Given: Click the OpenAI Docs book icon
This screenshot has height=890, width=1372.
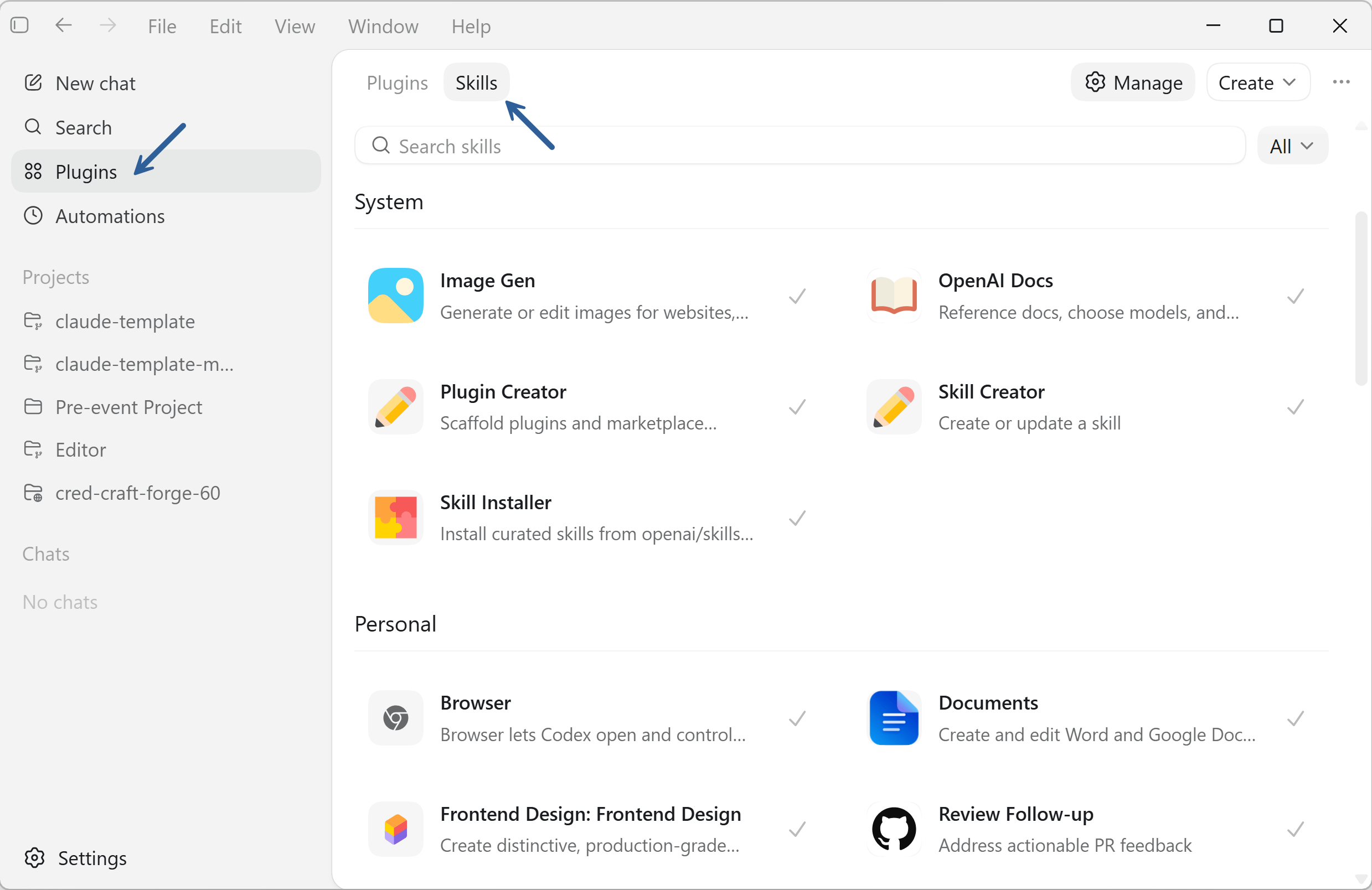Looking at the screenshot, I should pyautogui.click(x=894, y=296).
